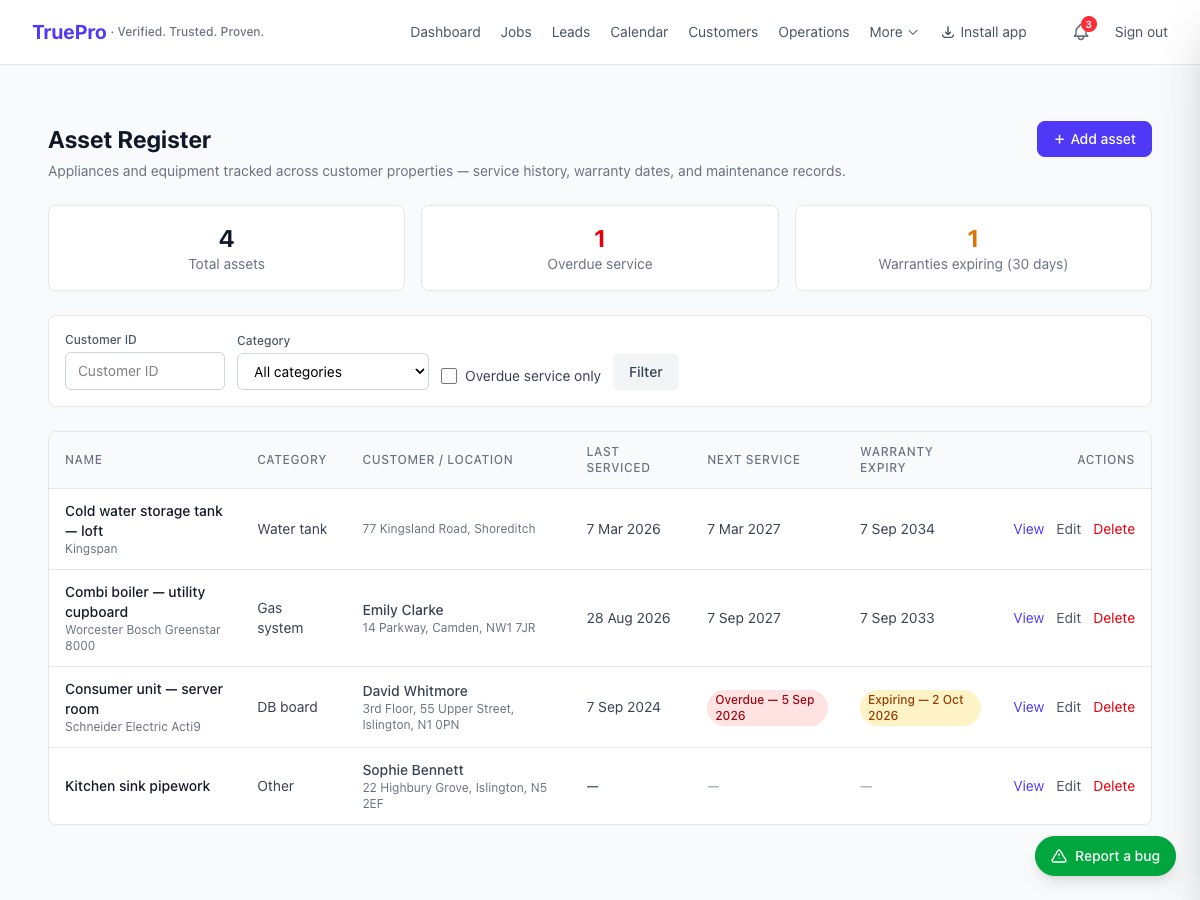The height and width of the screenshot is (900, 1200).
Task: Click the Worcester Bosch Greenstar 8000 text
Action: point(143,638)
